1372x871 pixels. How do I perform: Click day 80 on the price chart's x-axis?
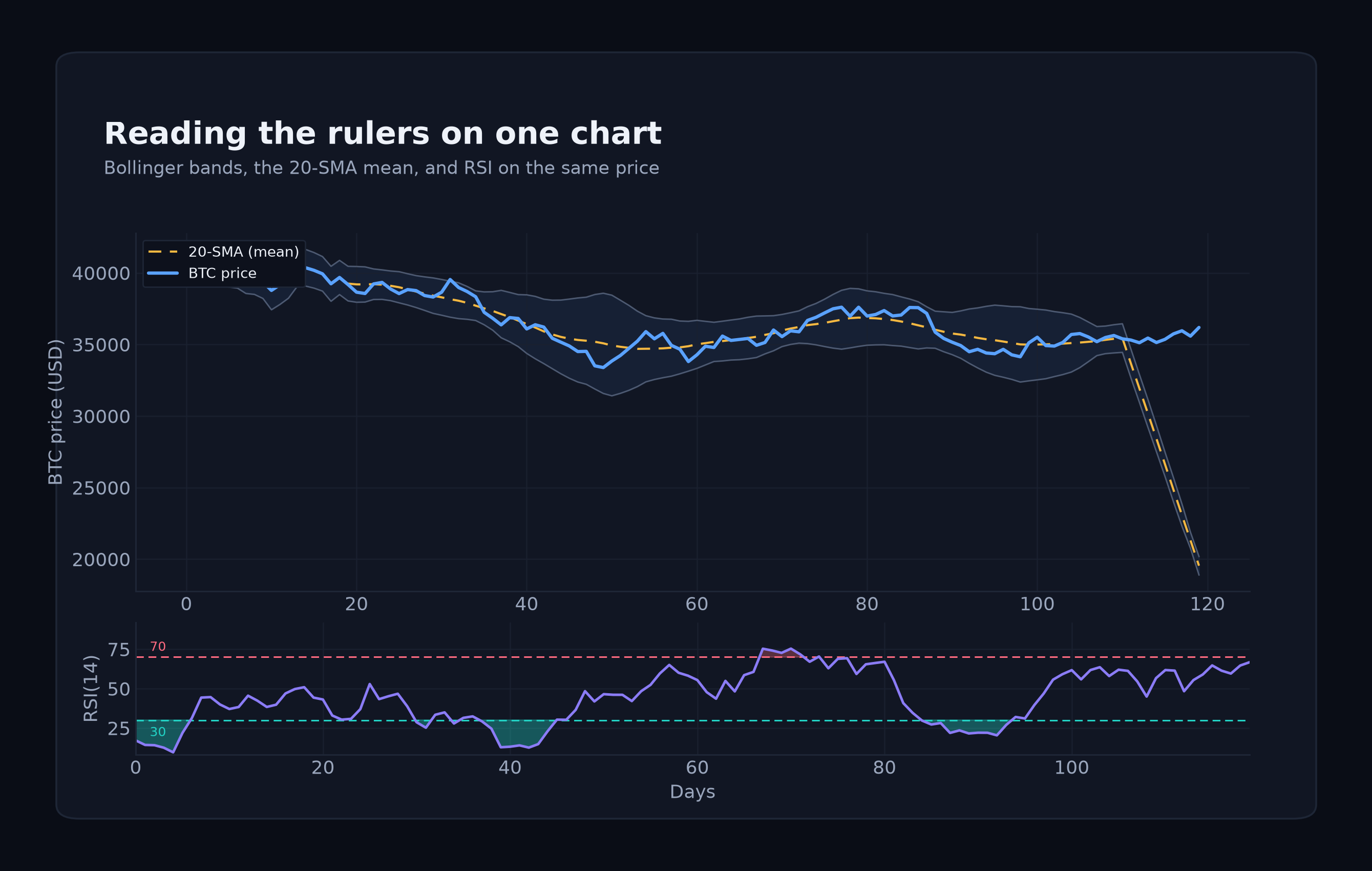[x=867, y=604]
